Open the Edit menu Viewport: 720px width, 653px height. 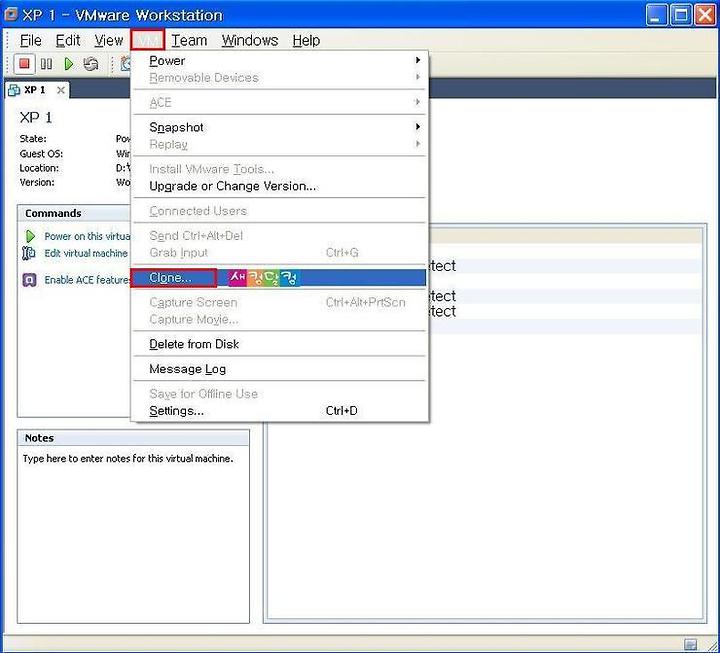[x=68, y=40]
